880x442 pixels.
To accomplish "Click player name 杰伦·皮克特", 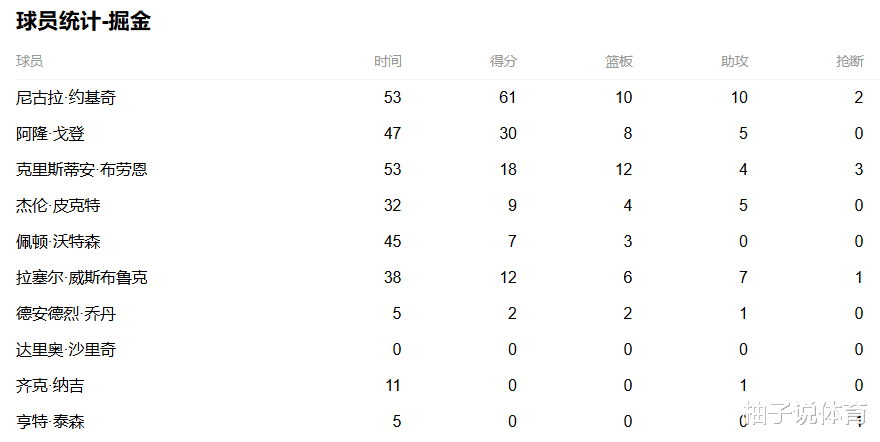I will (x=58, y=206).
